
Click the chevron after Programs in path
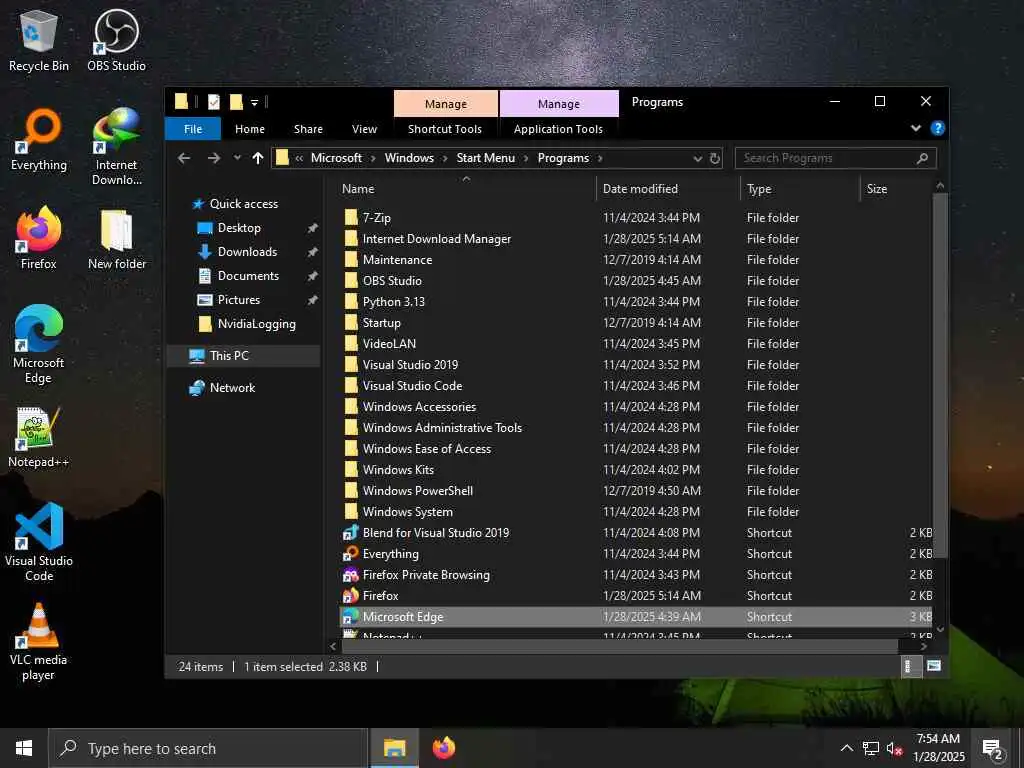(x=600, y=158)
